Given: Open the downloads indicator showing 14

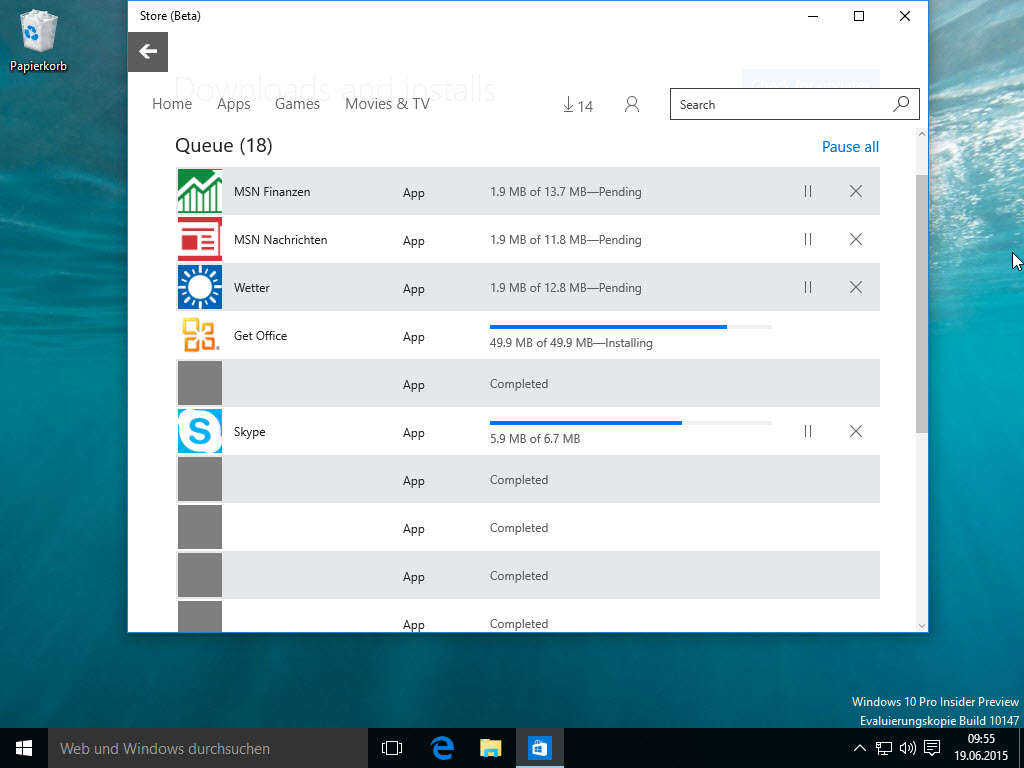Looking at the screenshot, I should (x=578, y=104).
